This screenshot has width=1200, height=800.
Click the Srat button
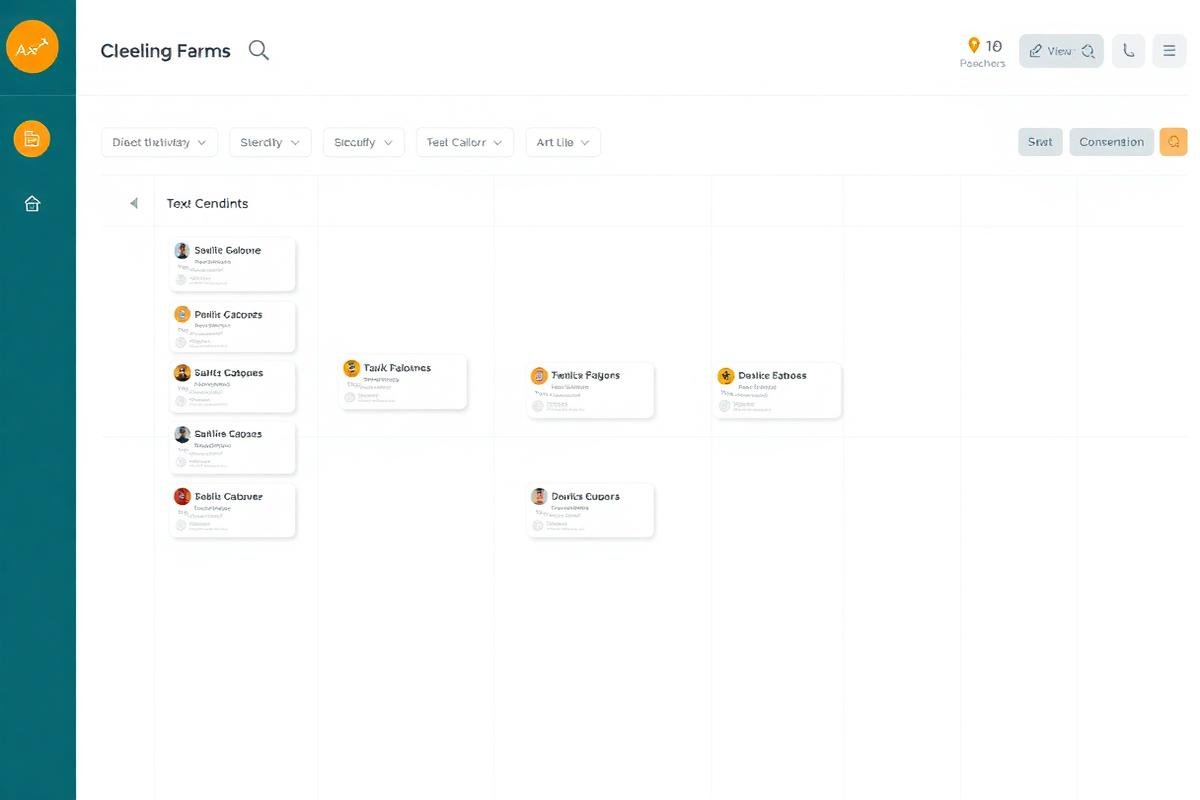[1040, 142]
